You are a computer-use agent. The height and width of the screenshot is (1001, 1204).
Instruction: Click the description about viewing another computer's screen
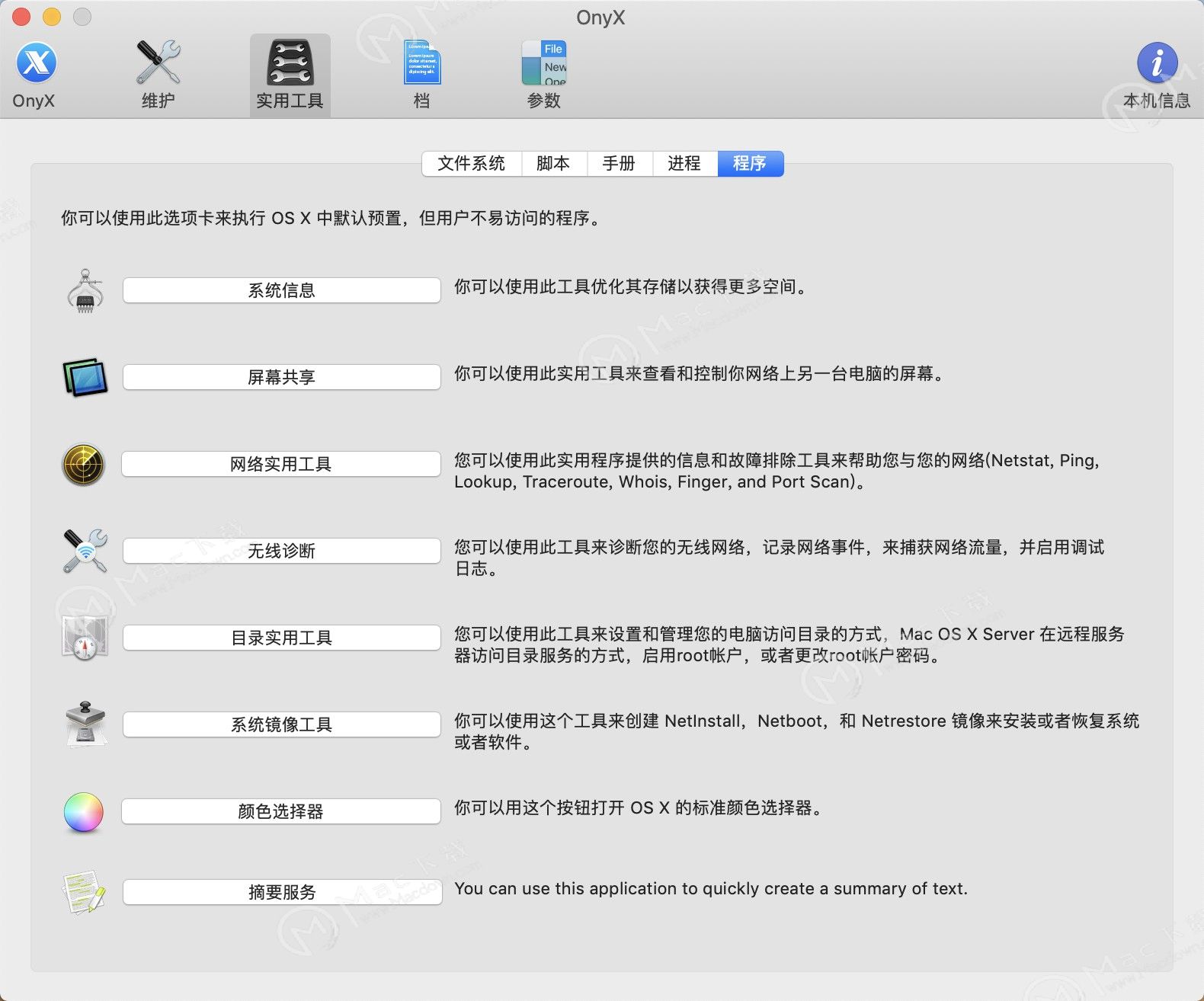(699, 374)
